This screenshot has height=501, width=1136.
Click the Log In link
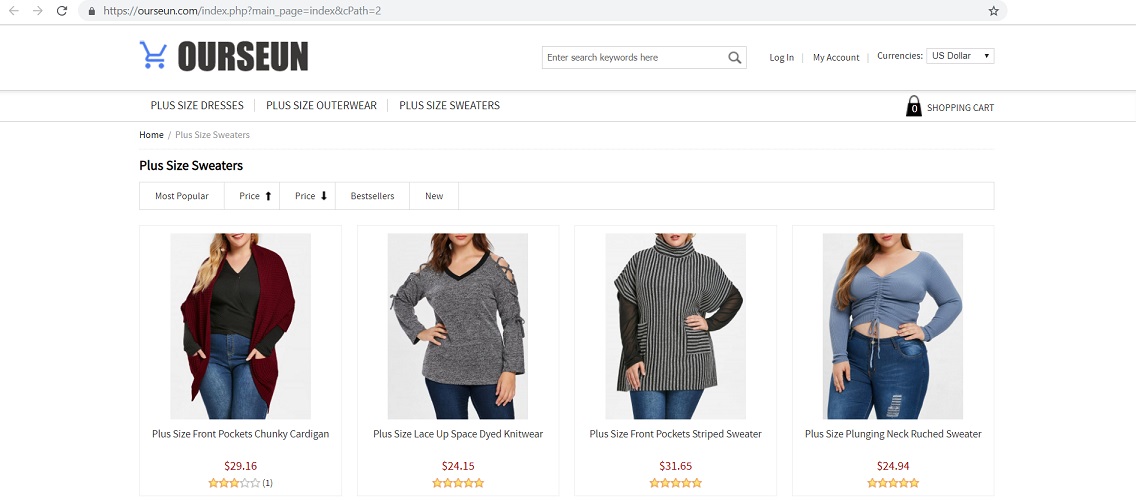[x=781, y=58]
